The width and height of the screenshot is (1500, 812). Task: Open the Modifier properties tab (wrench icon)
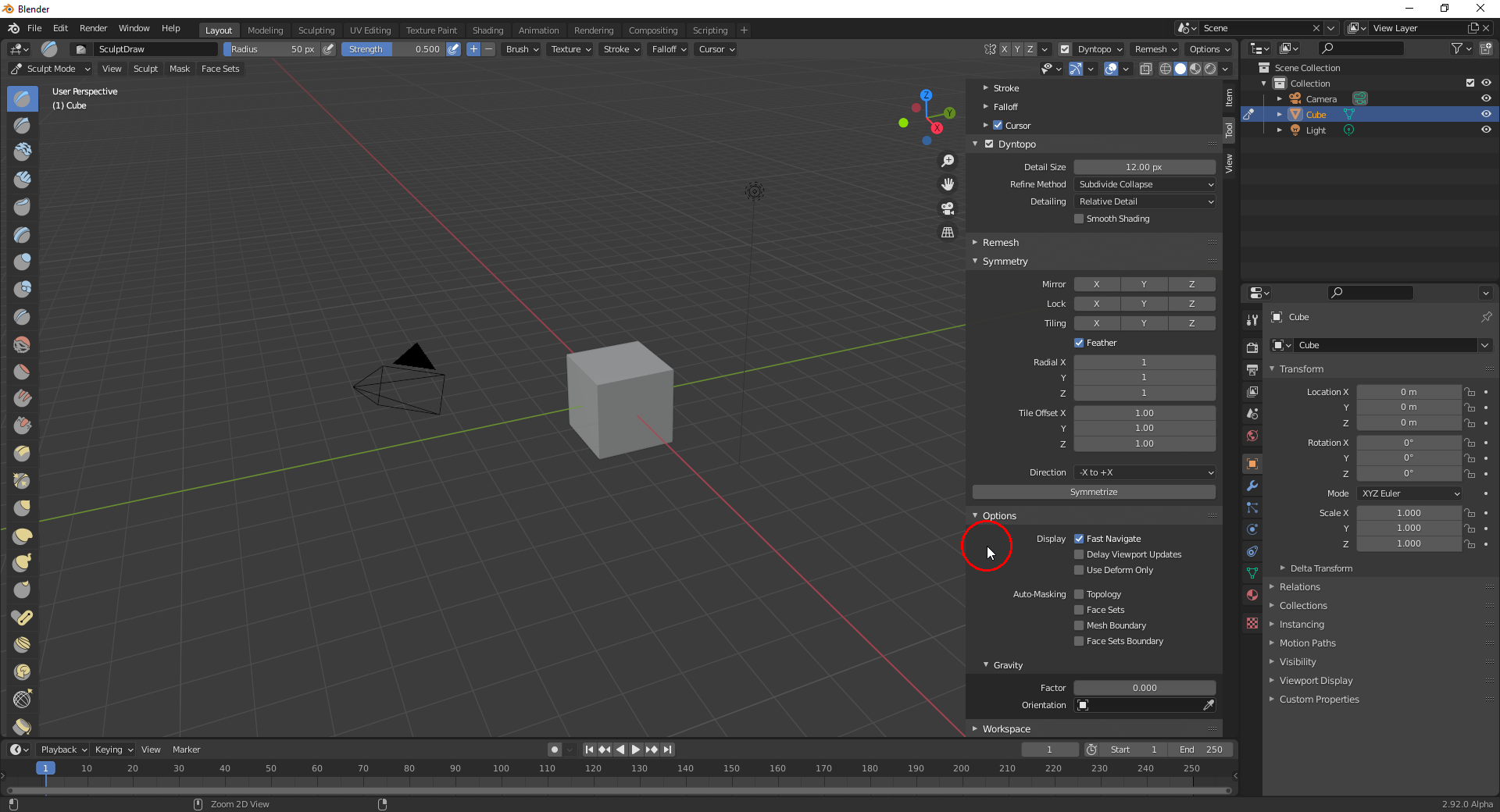[1252, 486]
